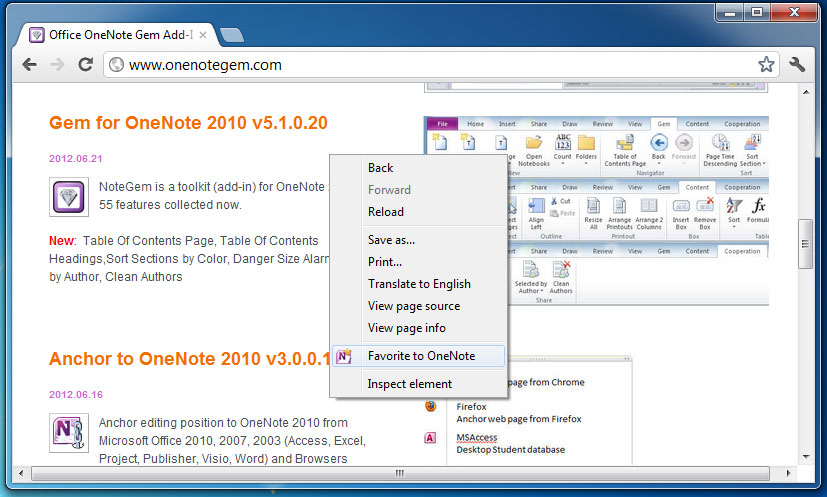
Task: Click the purple File tab in ribbon image
Action: pos(442,124)
